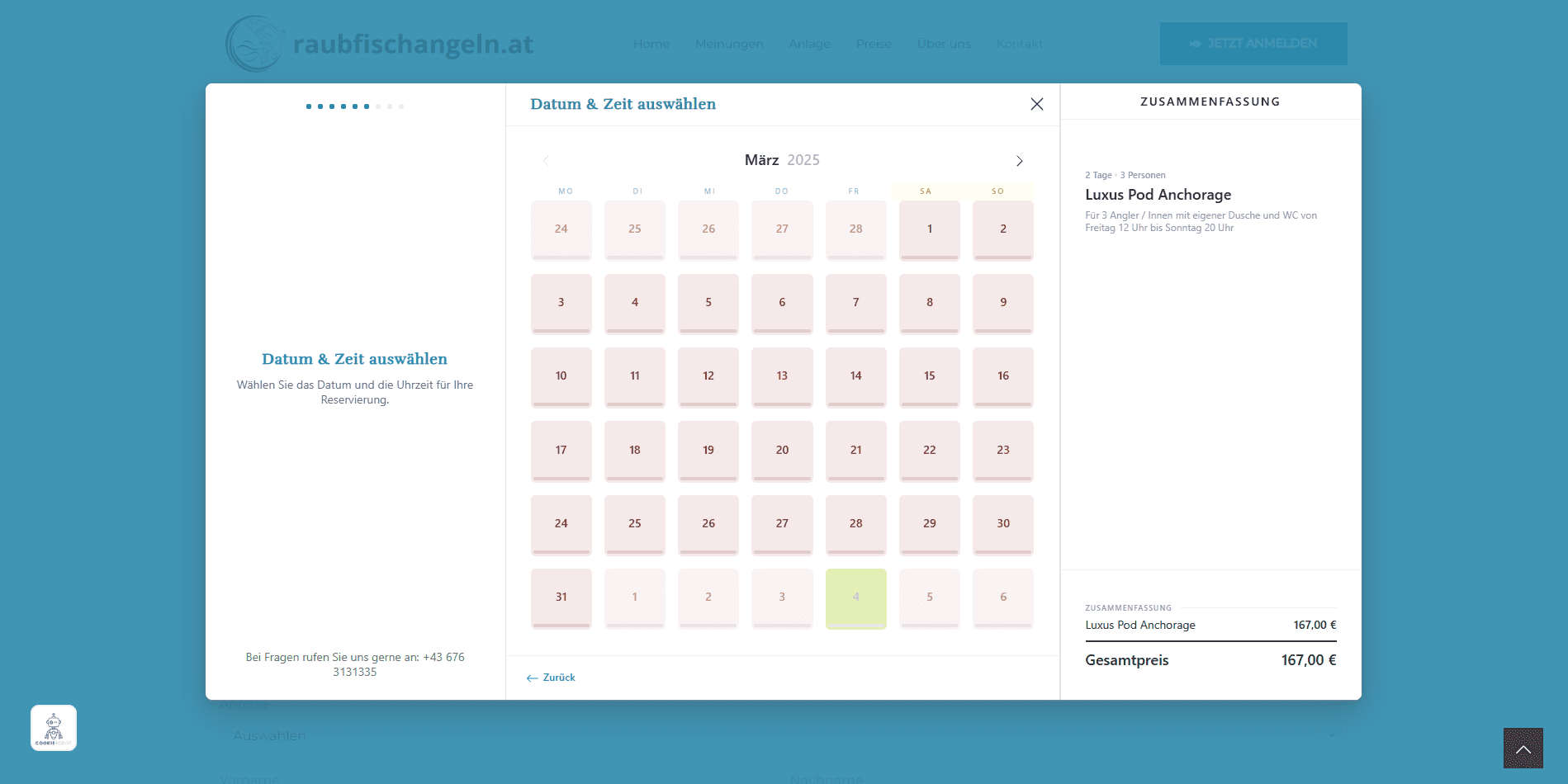Screen dimensions: 1568x784
Task: Select March 30 in the calendar
Action: click(x=1003, y=525)
